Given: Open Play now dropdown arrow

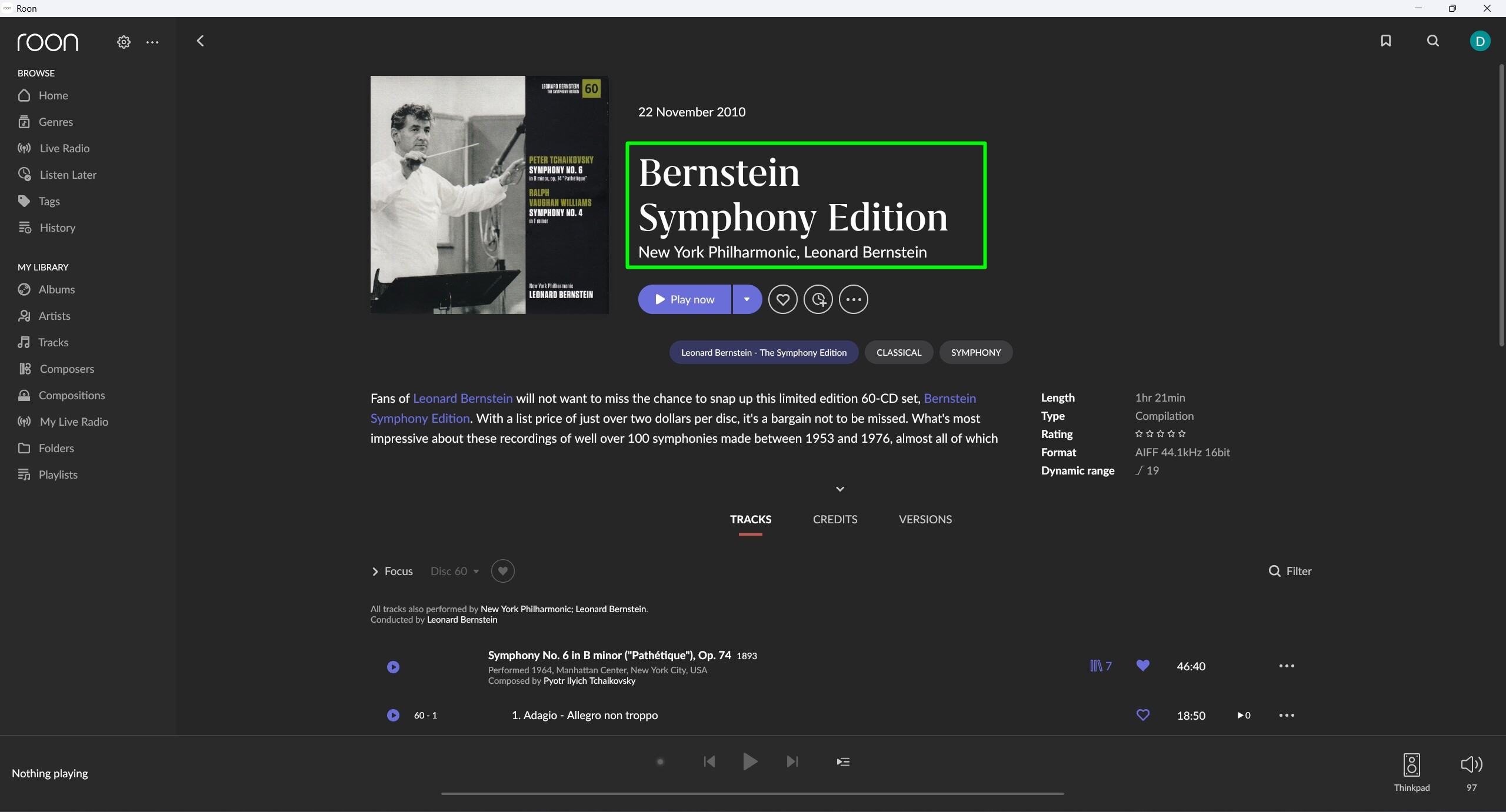Looking at the screenshot, I should [747, 299].
